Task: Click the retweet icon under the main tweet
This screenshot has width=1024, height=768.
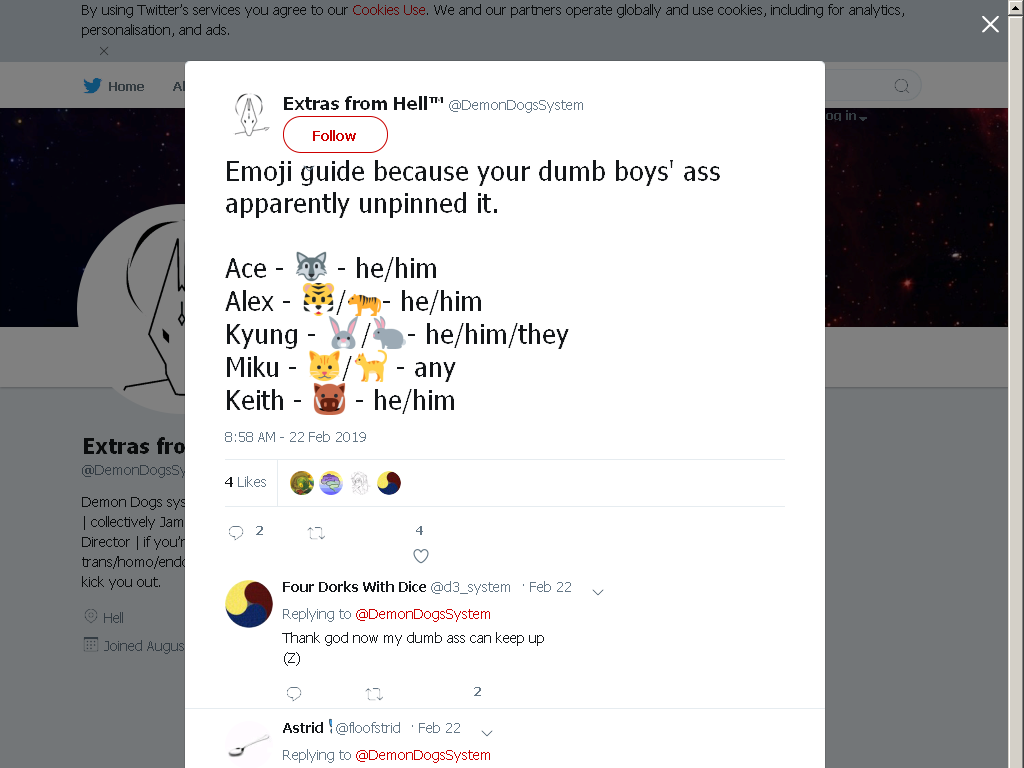Action: tap(316, 533)
